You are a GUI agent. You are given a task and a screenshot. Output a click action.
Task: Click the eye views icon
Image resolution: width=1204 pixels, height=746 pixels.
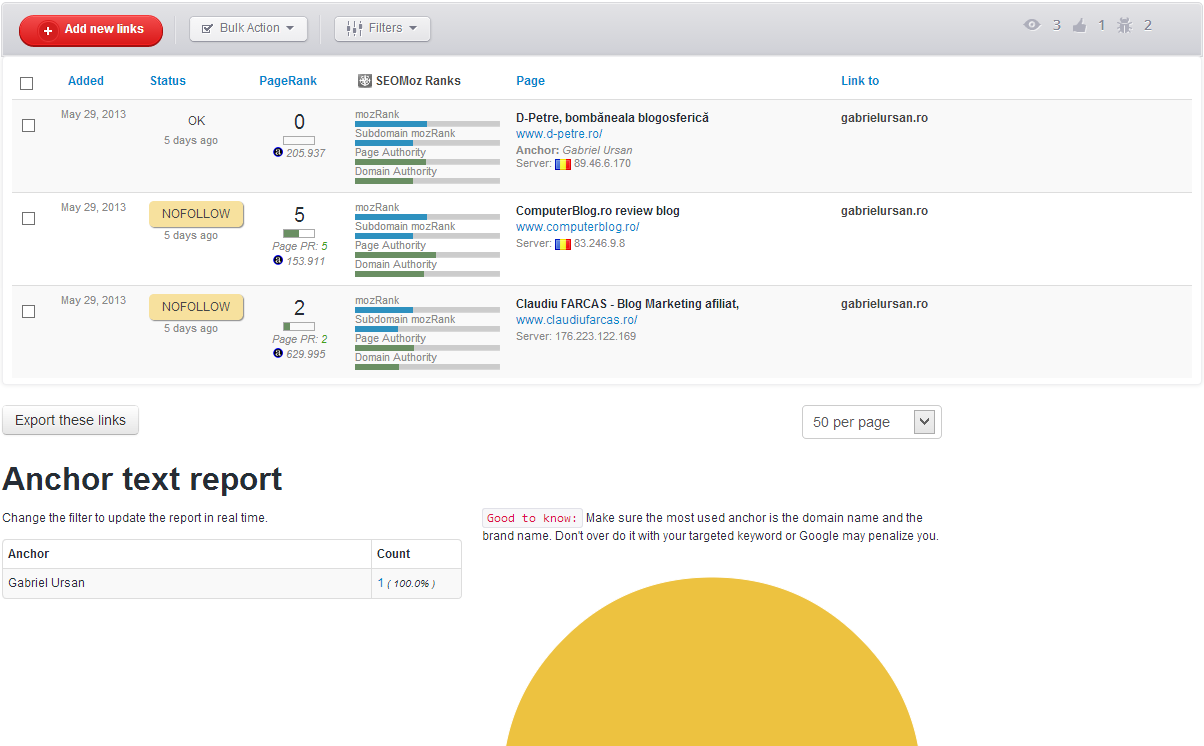pos(1032,26)
